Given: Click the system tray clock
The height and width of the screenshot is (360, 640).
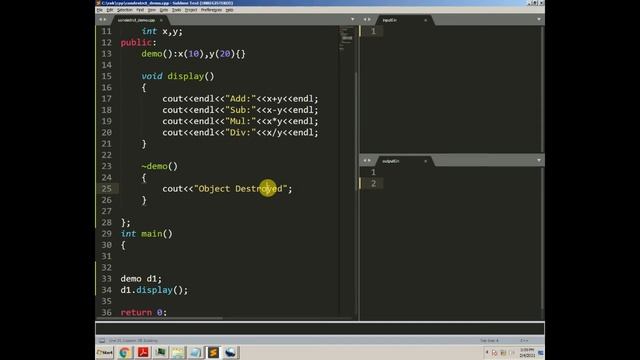Looking at the screenshot, I should [x=527, y=353].
